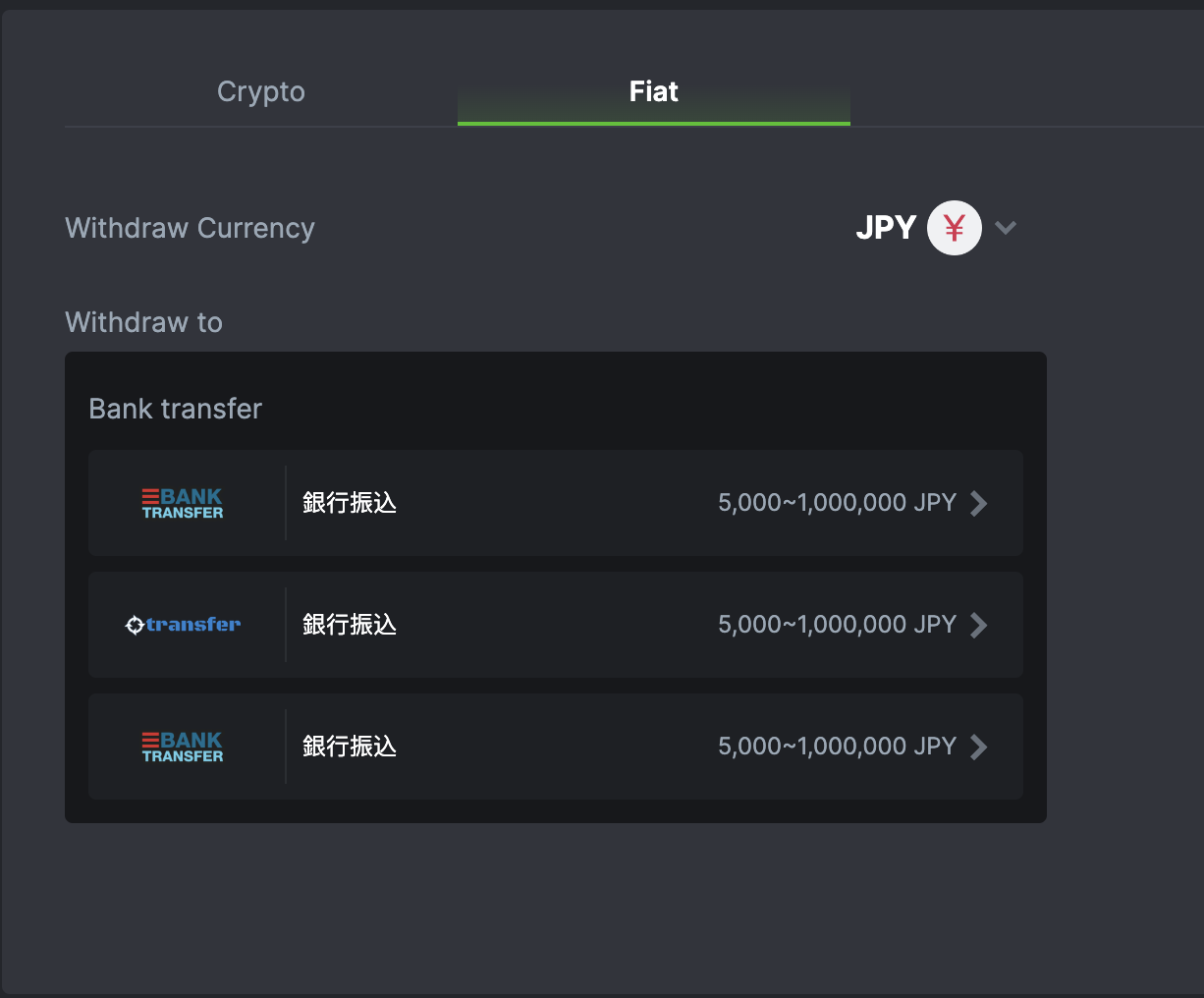Select 銀行振込 in the last row
Image resolution: width=1204 pixels, height=998 pixels.
(x=350, y=747)
